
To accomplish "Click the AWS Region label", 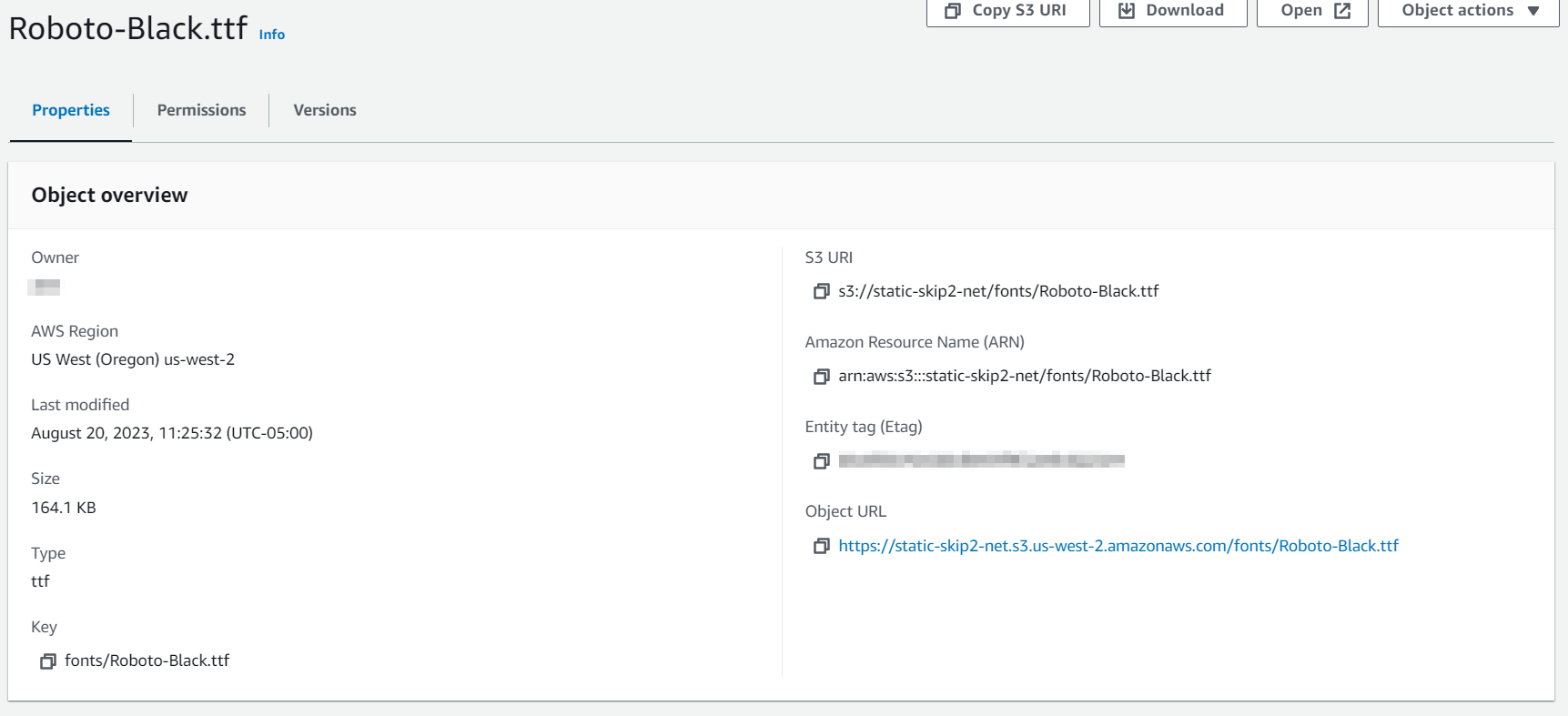I will [75, 331].
